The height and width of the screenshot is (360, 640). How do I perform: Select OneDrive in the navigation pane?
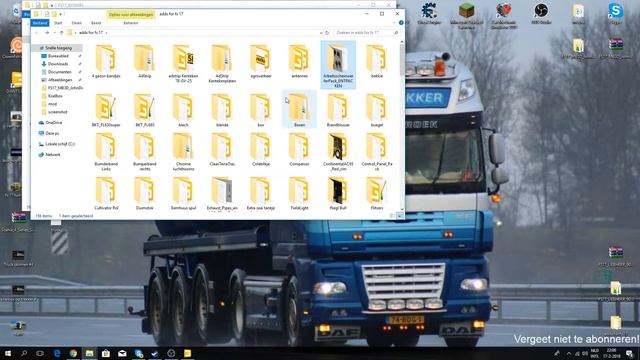(53, 122)
